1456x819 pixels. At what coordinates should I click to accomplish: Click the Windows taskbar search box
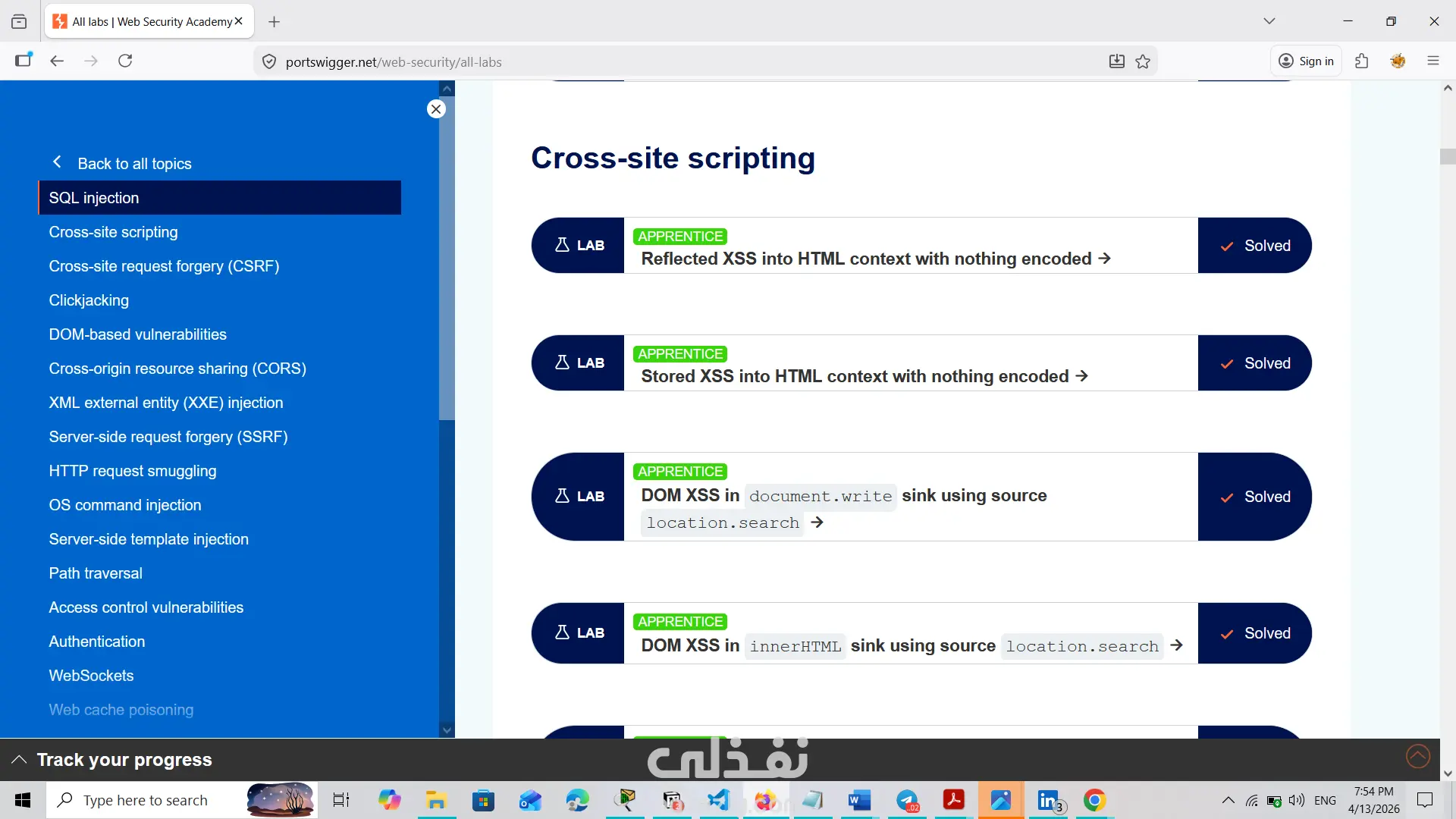tap(146, 800)
